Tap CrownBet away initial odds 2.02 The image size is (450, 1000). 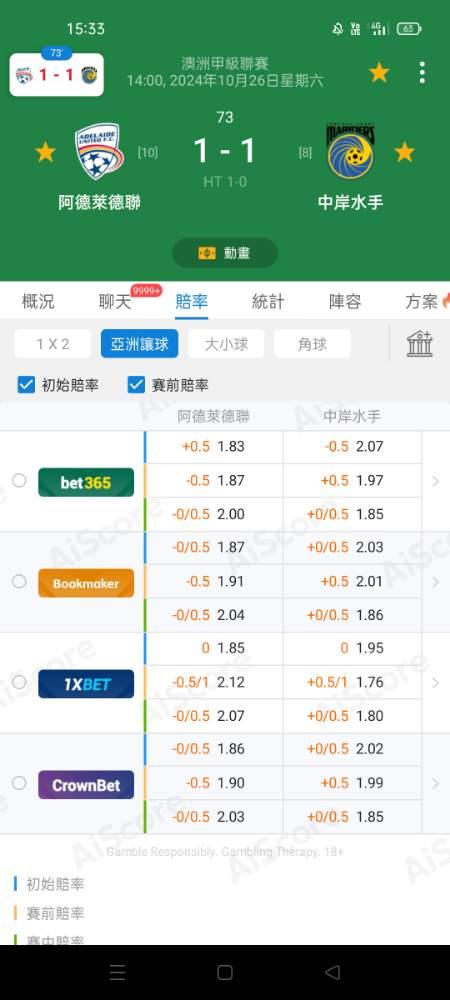tap(370, 749)
